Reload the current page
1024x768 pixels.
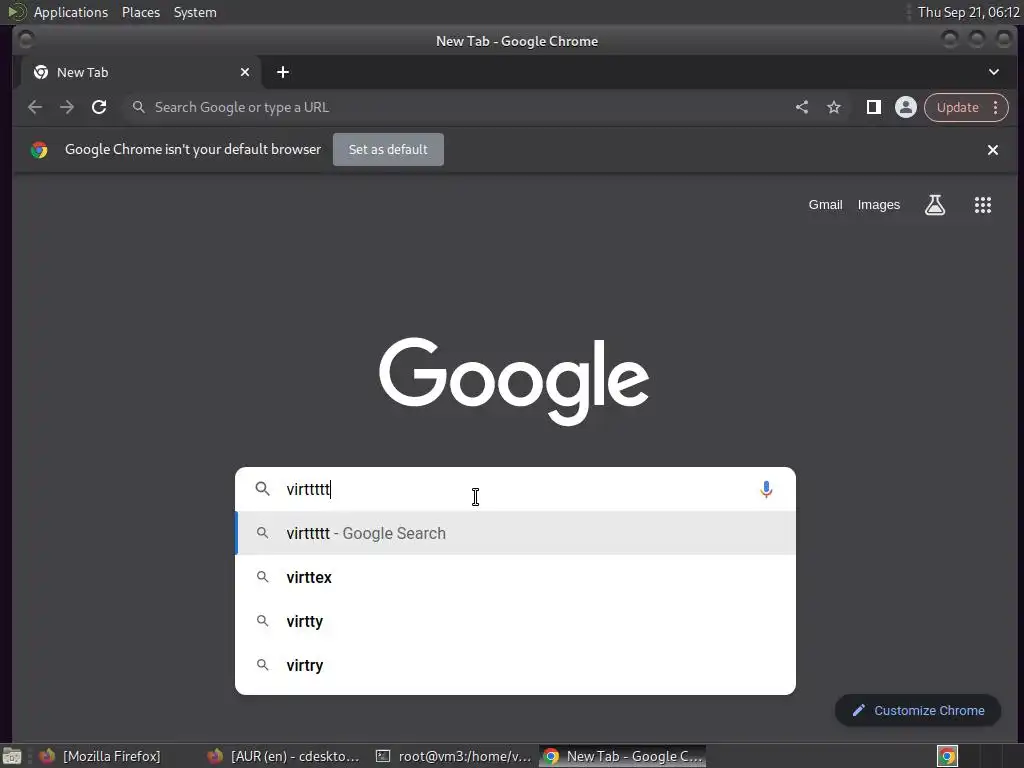[99, 107]
